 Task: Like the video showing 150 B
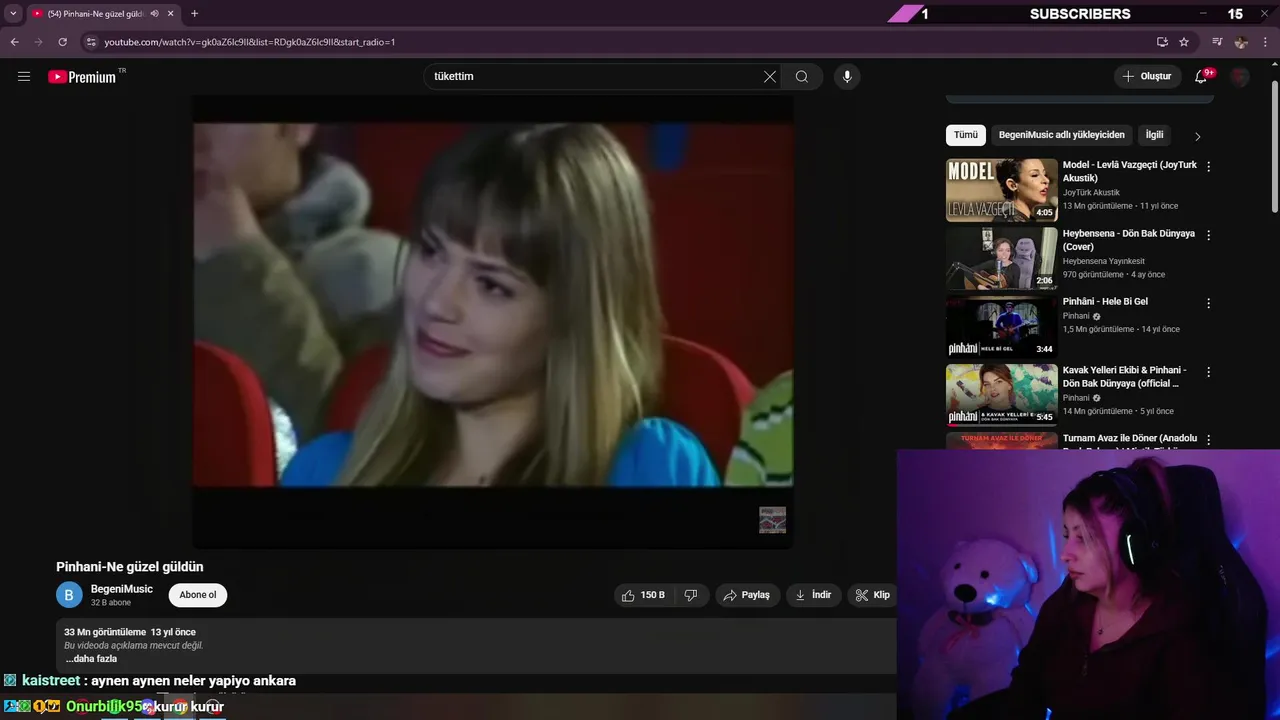click(642, 595)
